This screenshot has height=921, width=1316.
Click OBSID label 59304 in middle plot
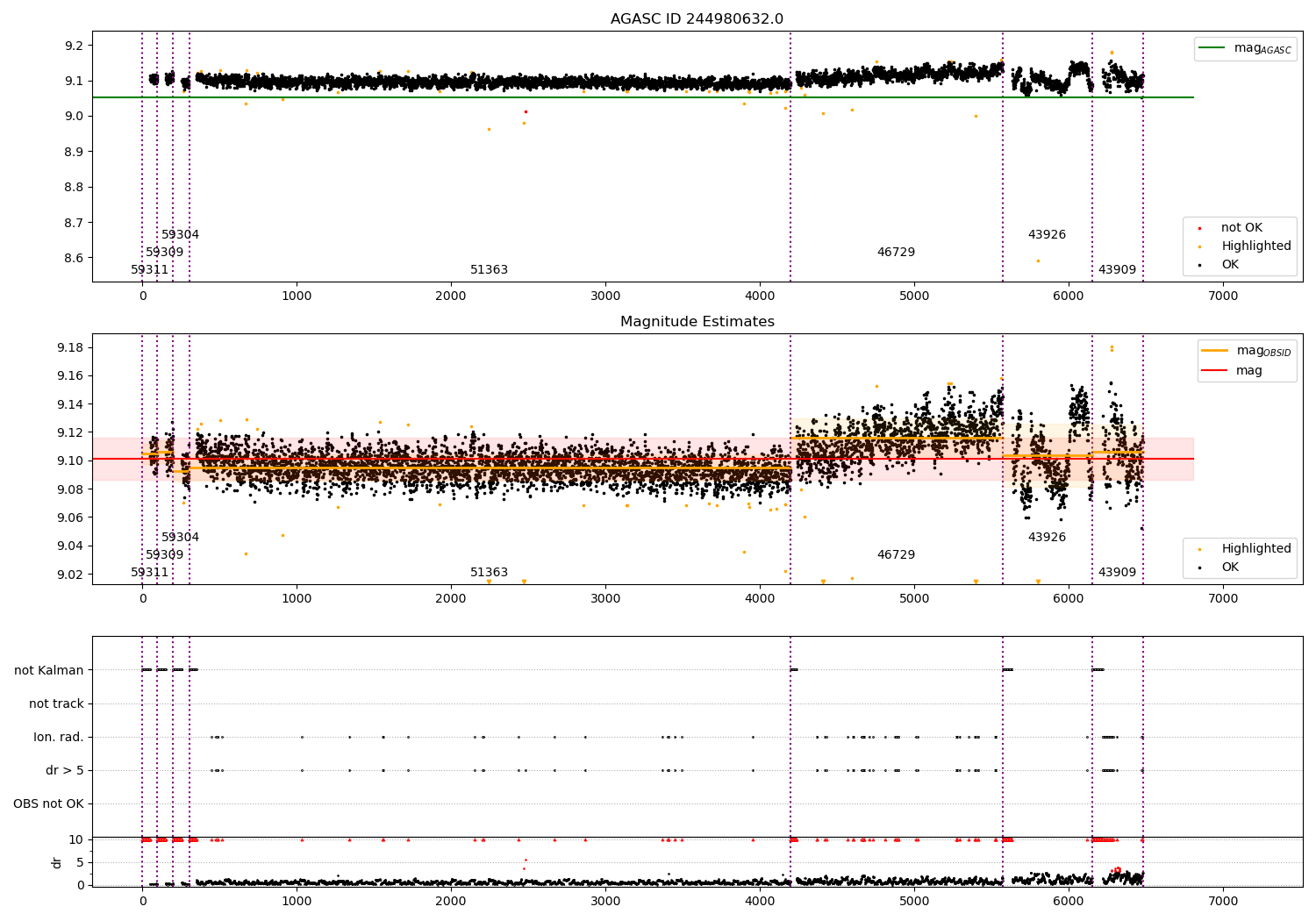pyautogui.click(x=180, y=538)
